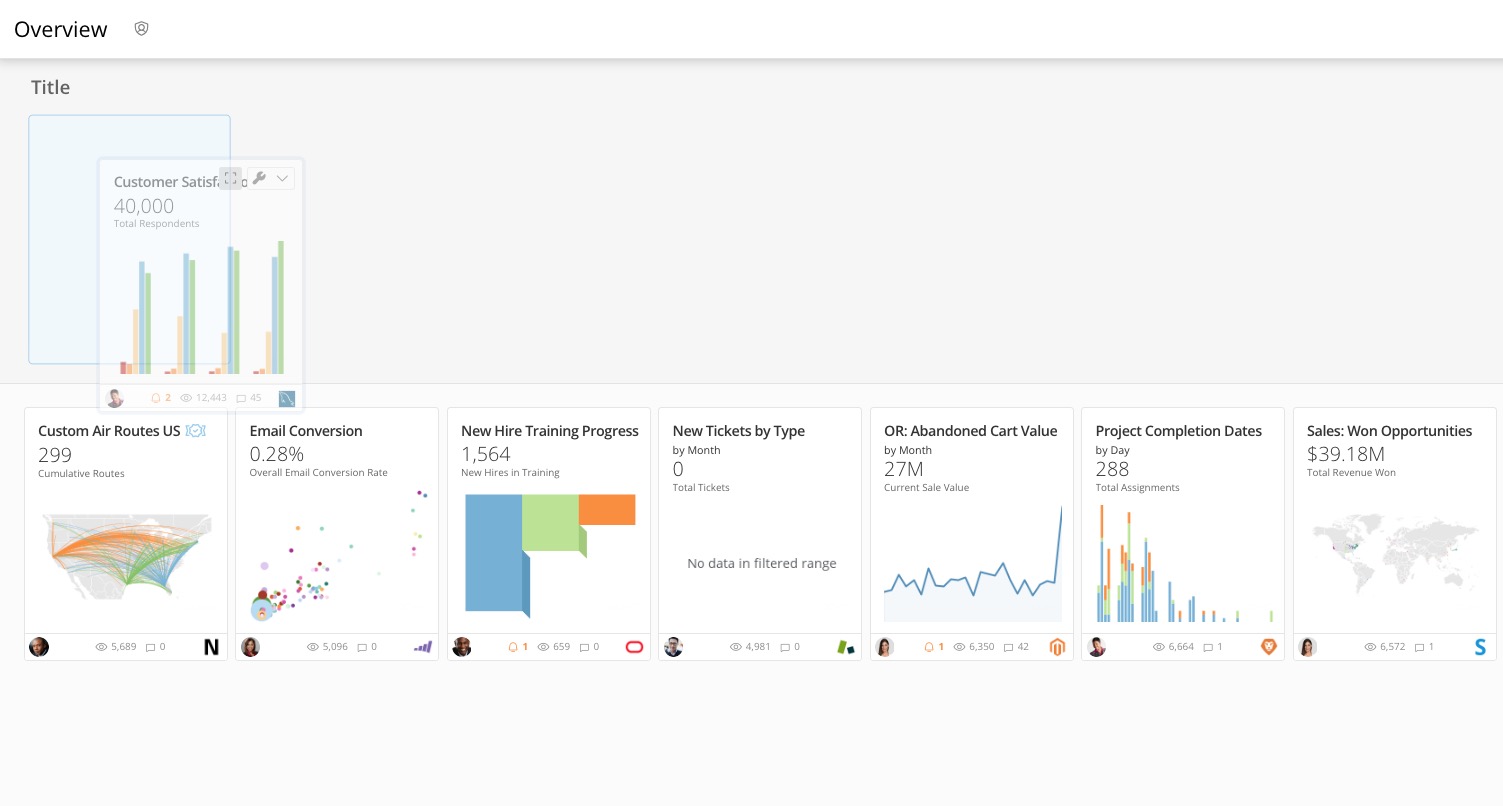Click the alert bell on OR: Abandoned Cart Value
This screenshot has height=806, width=1503.
[x=929, y=647]
